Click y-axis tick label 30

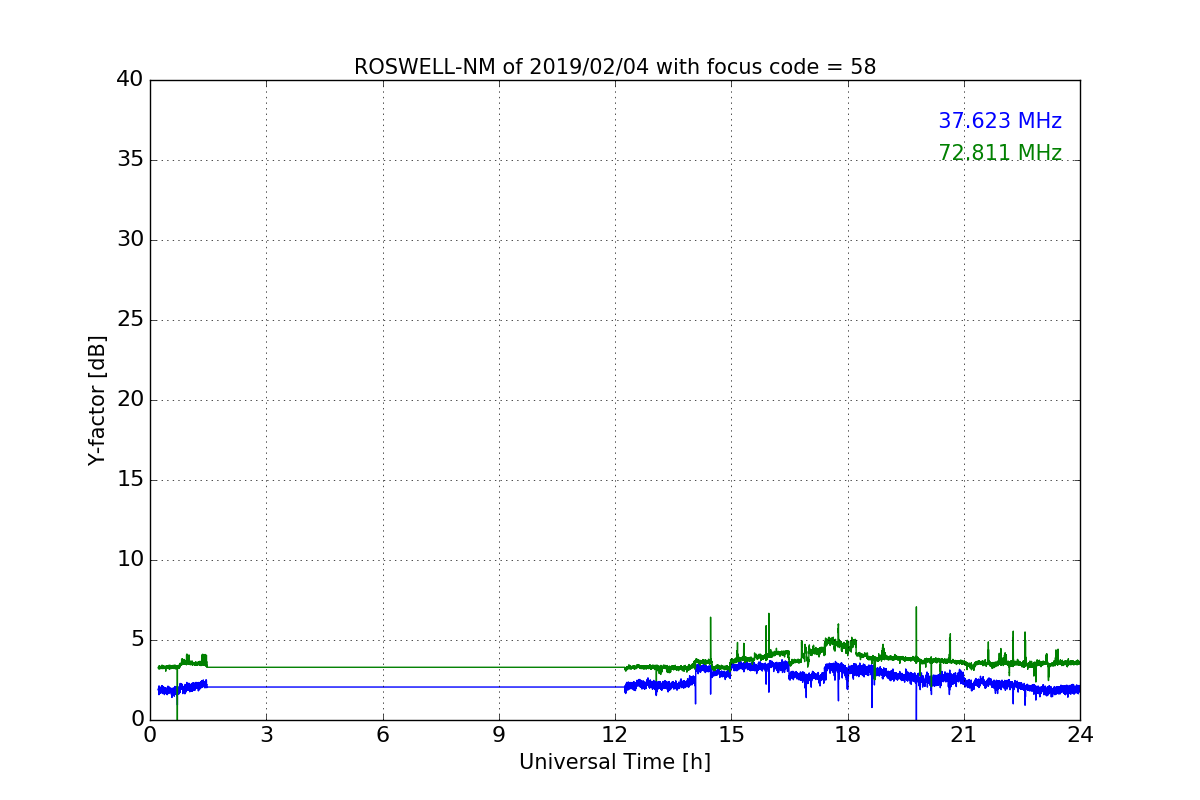(130, 240)
